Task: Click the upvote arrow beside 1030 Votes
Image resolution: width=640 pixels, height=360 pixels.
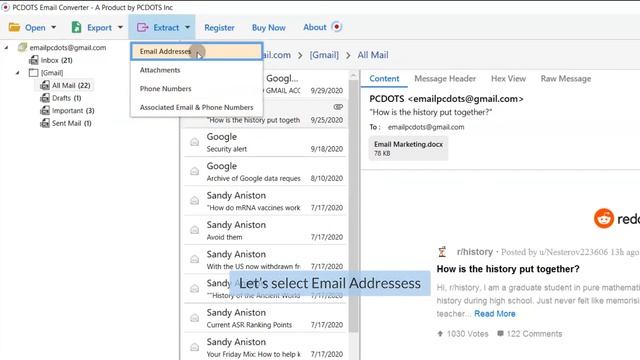Action: (440, 334)
